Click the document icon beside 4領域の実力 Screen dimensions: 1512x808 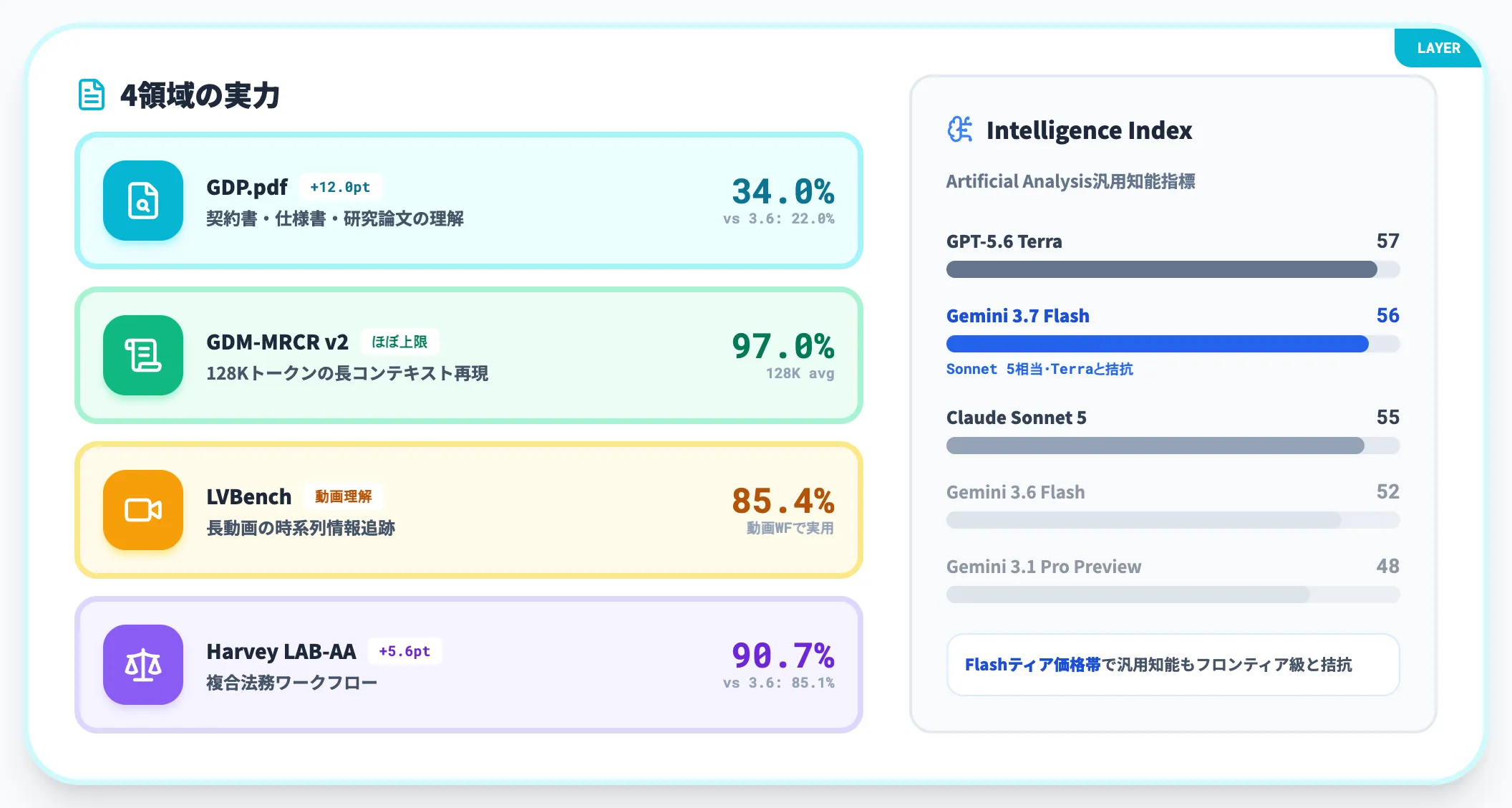pyautogui.click(x=92, y=95)
